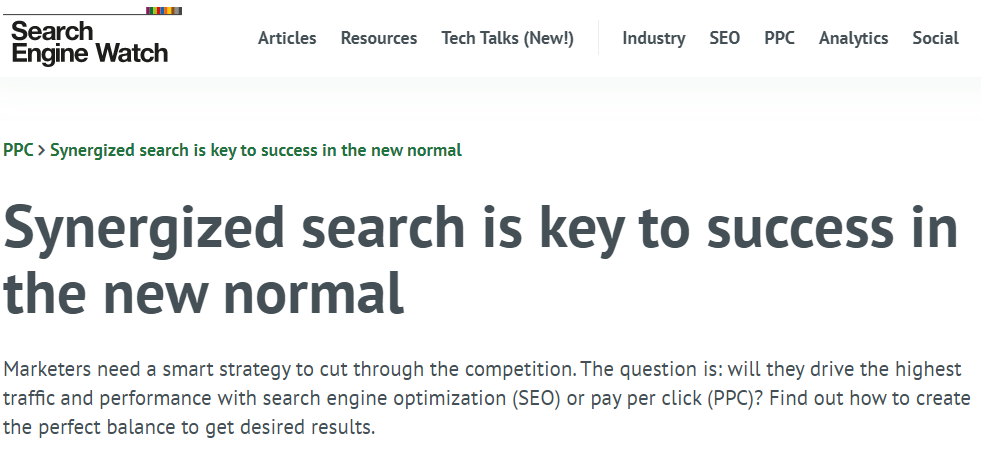The height and width of the screenshot is (466, 981).
Task: Select the SEO category in the header
Action: coord(724,38)
